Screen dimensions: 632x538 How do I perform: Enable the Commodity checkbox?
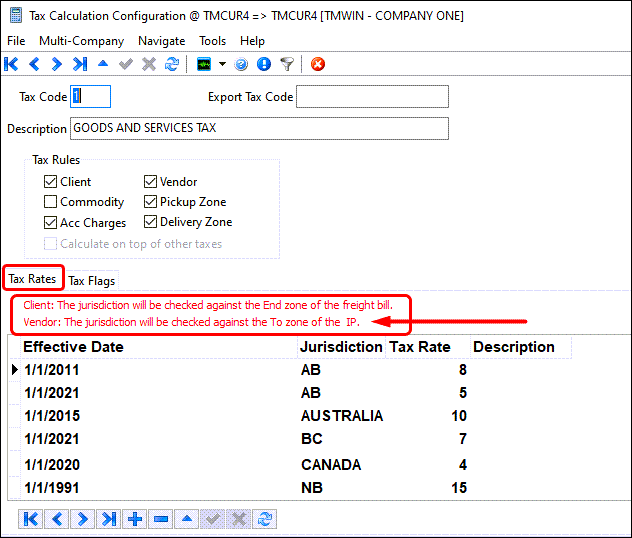tap(51, 202)
